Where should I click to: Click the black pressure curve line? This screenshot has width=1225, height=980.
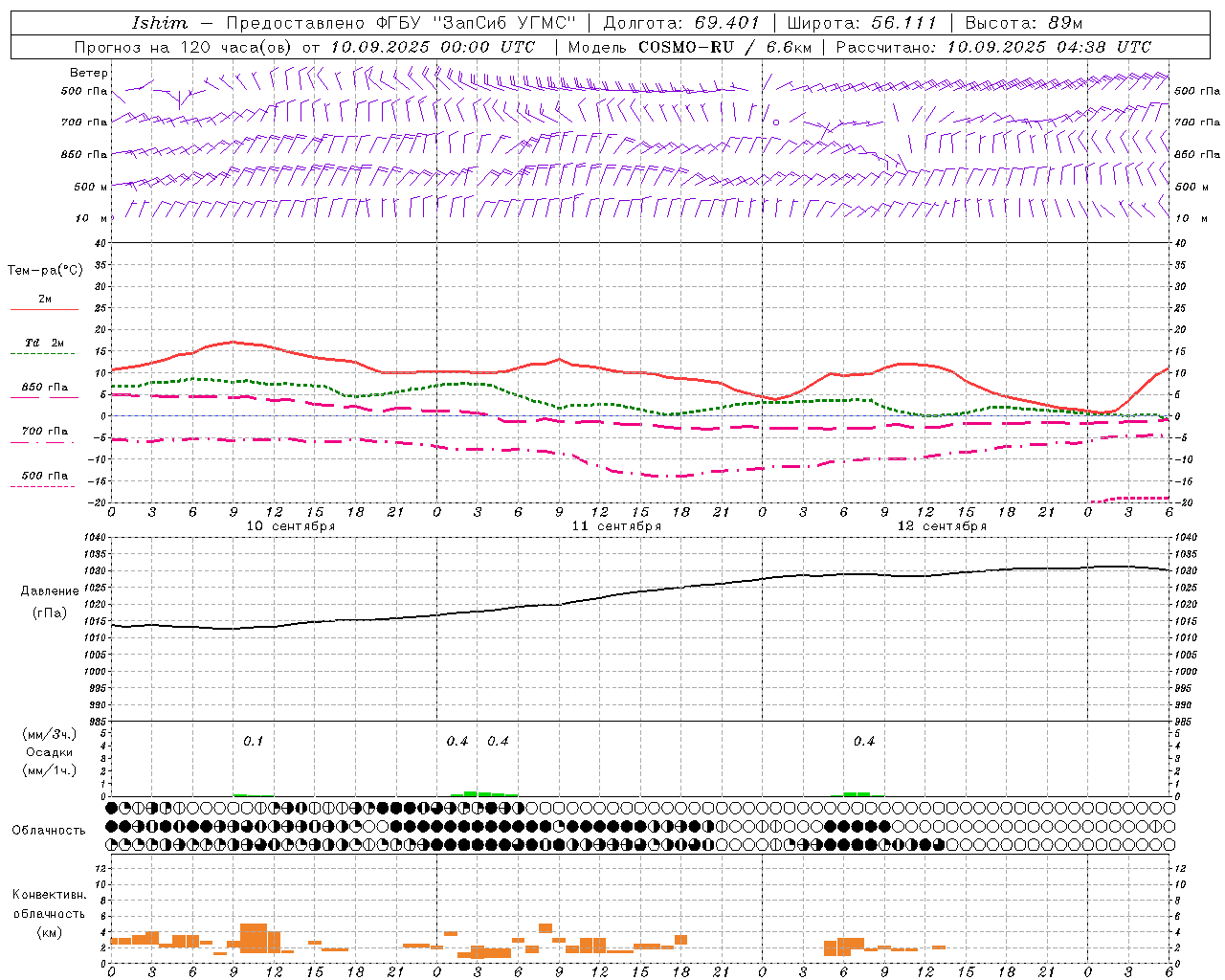pos(641,591)
